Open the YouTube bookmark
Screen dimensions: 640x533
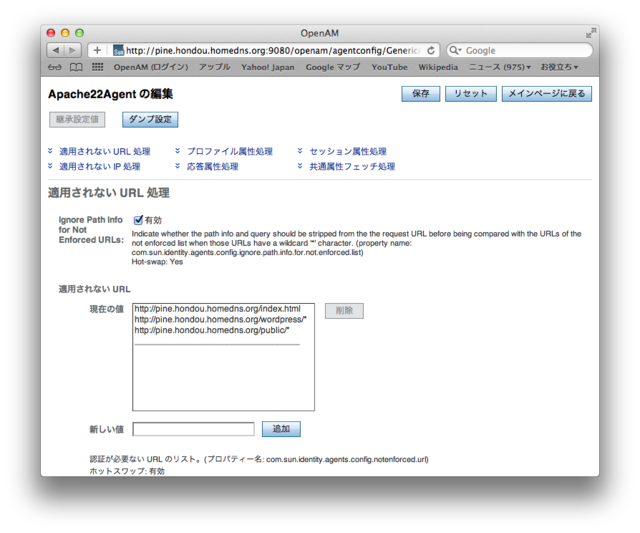389,67
